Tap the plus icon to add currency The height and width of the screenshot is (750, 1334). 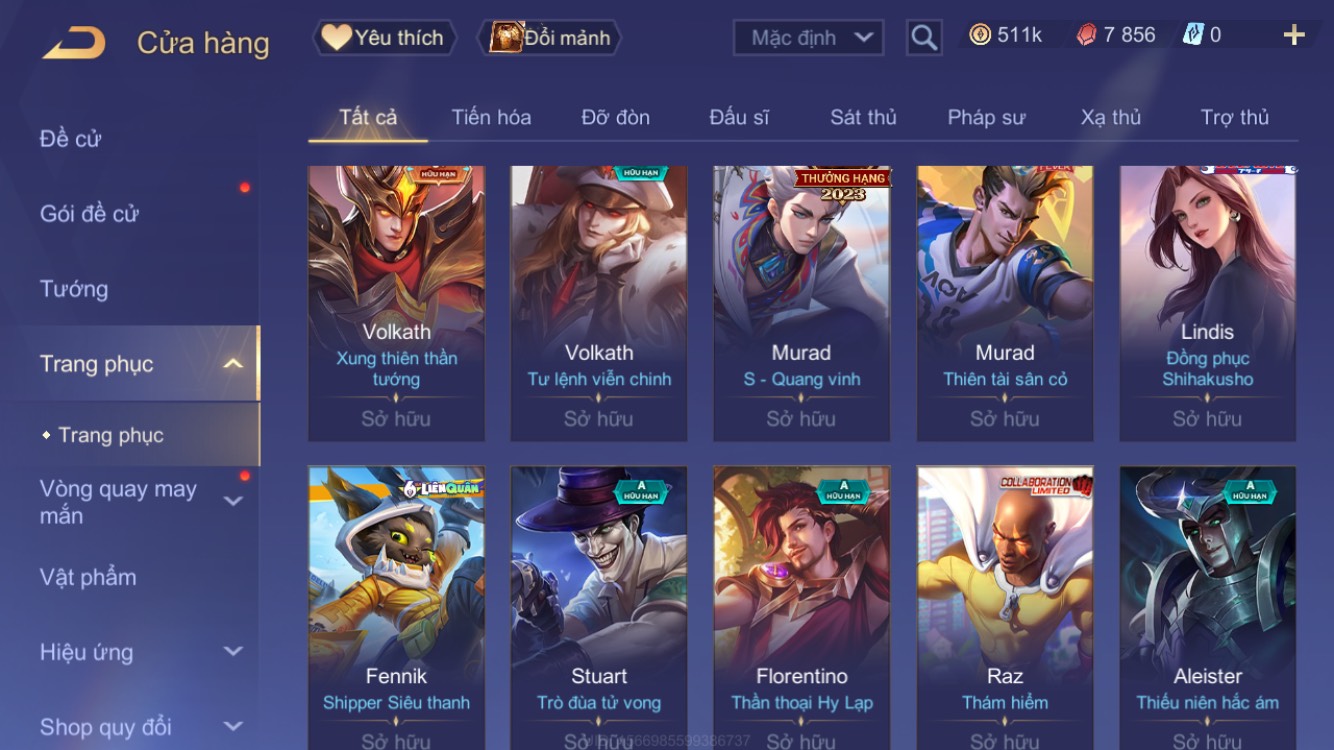1294,36
